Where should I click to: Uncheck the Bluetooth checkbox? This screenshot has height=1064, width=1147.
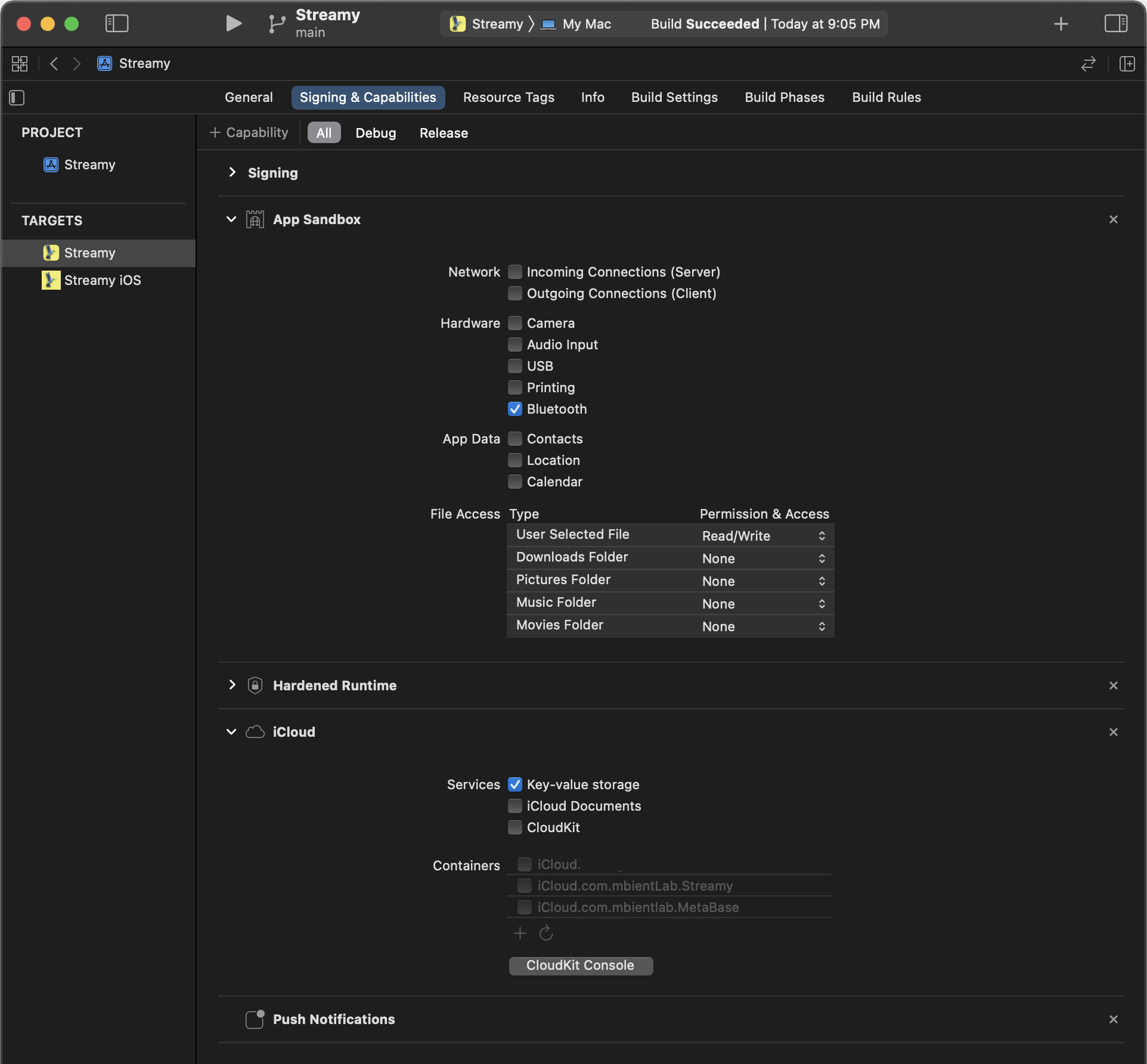tap(515, 409)
